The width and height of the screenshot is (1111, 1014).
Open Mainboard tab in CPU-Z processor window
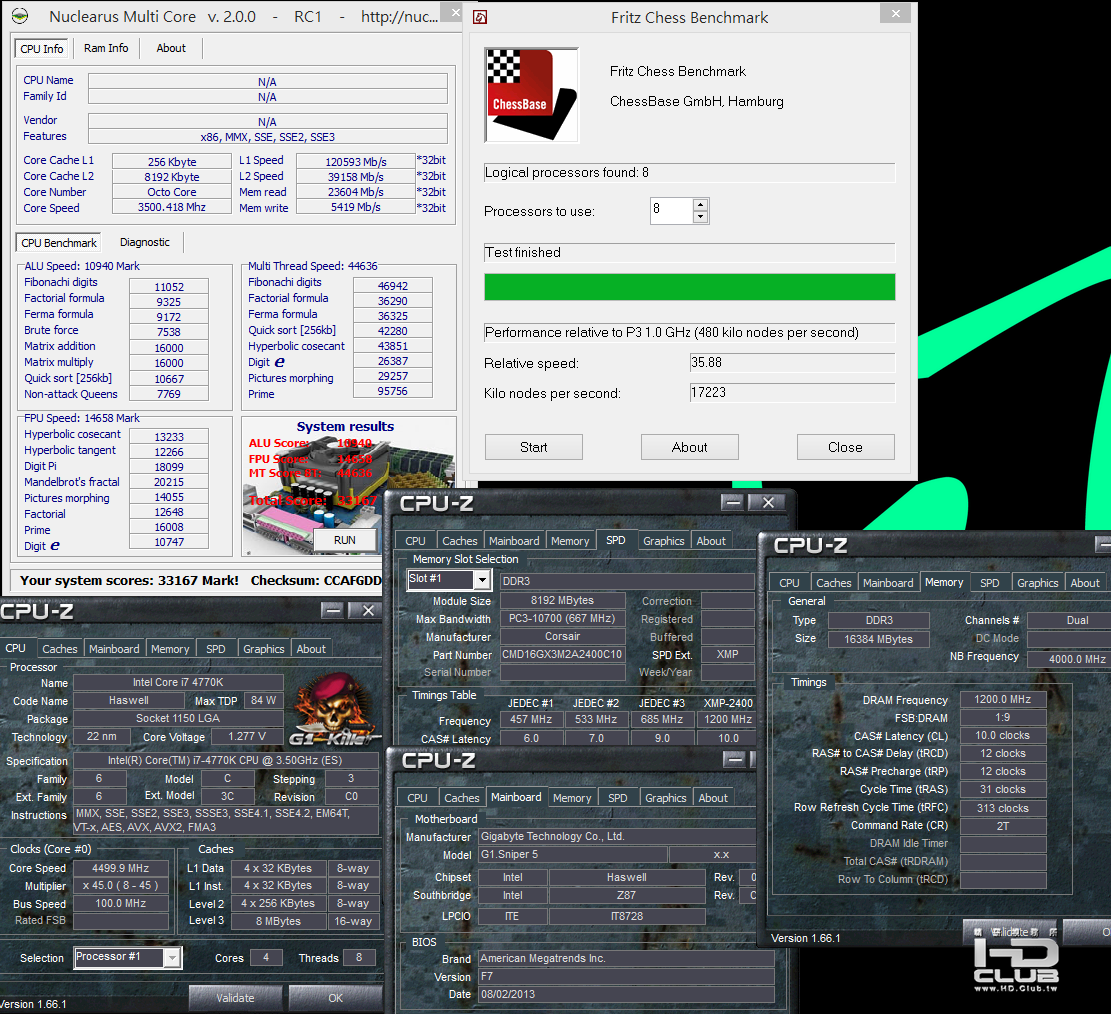point(114,649)
